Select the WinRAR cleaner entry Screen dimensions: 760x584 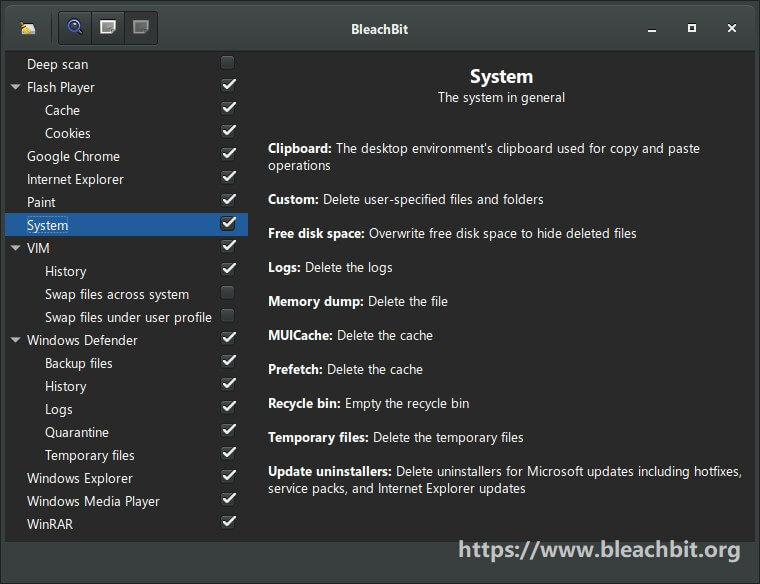[x=50, y=524]
